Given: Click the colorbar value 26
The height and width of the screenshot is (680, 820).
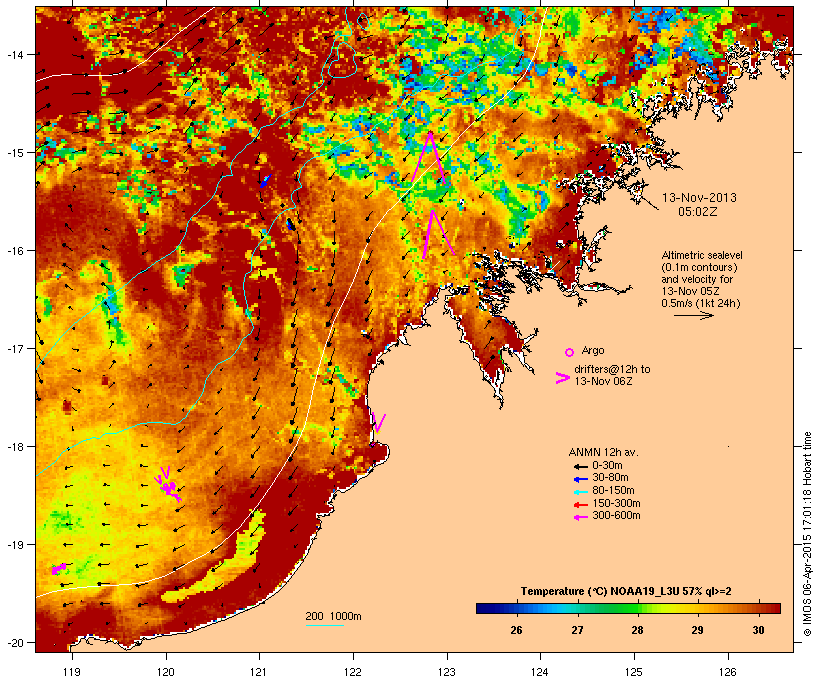Looking at the screenshot, I should tap(516, 630).
